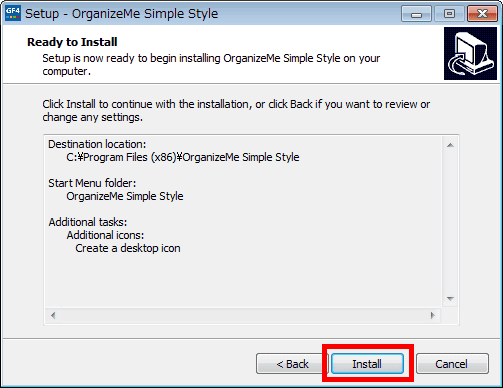The width and height of the screenshot is (503, 388).
Task: Select the 'Additional icons:' line
Action: coord(105,235)
